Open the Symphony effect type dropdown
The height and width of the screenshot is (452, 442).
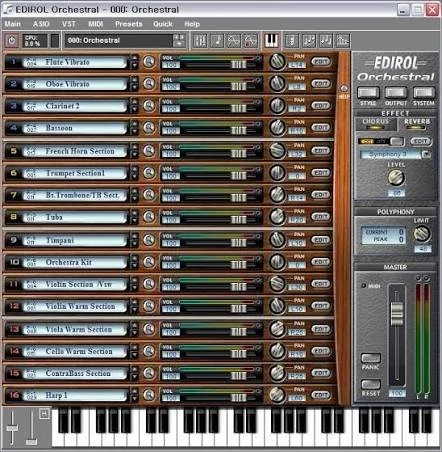[x=426, y=154]
